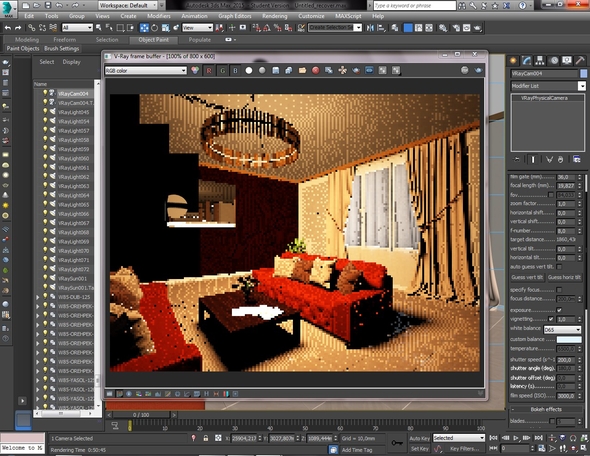The width and height of the screenshot is (590, 456).
Task: Switch to the Freeform tab
Action: (x=64, y=40)
